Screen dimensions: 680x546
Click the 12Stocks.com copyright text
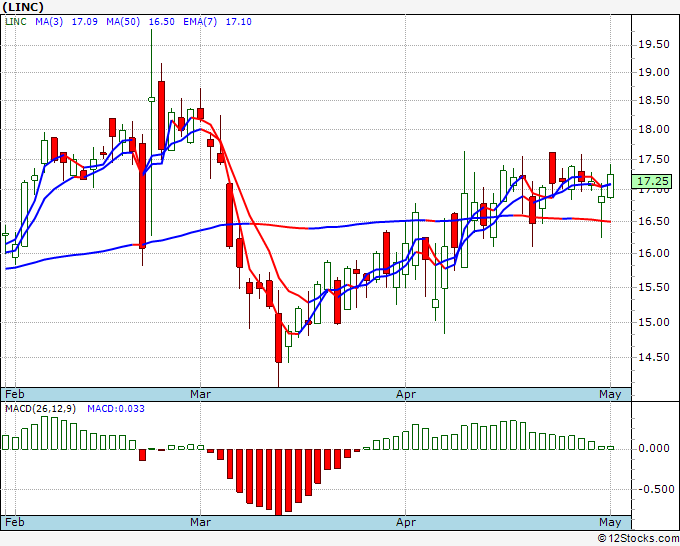click(x=638, y=538)
